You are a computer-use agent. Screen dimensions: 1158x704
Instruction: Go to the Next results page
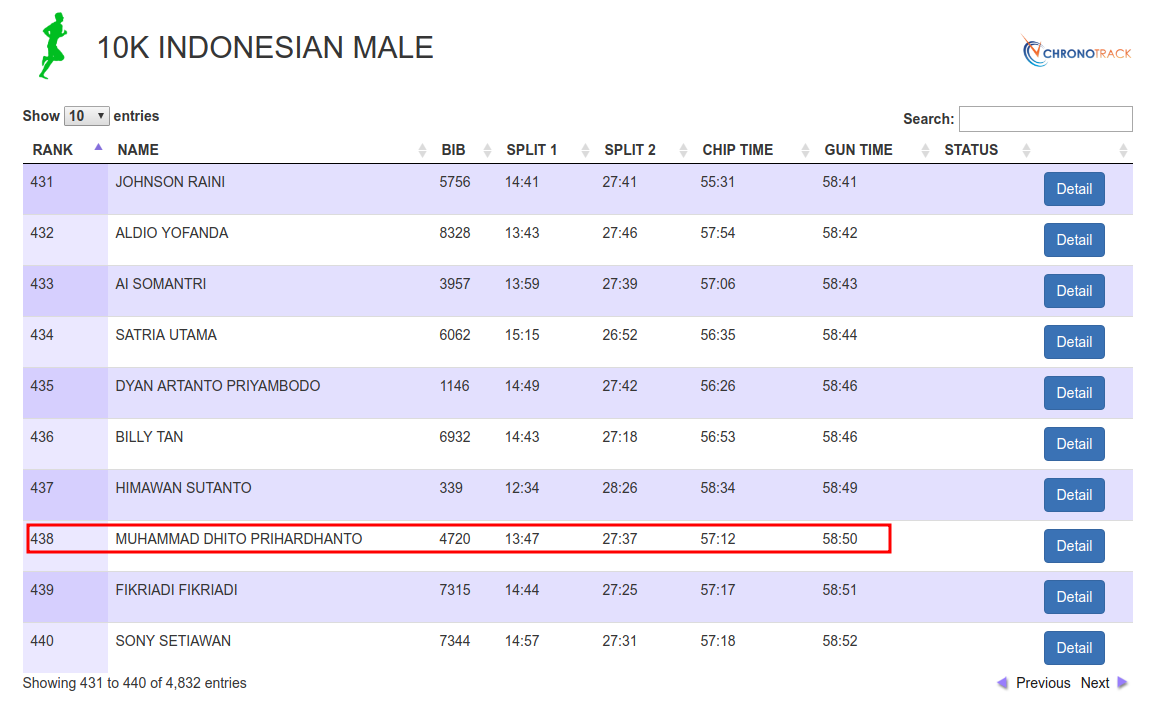click(x=1095, y=682)
